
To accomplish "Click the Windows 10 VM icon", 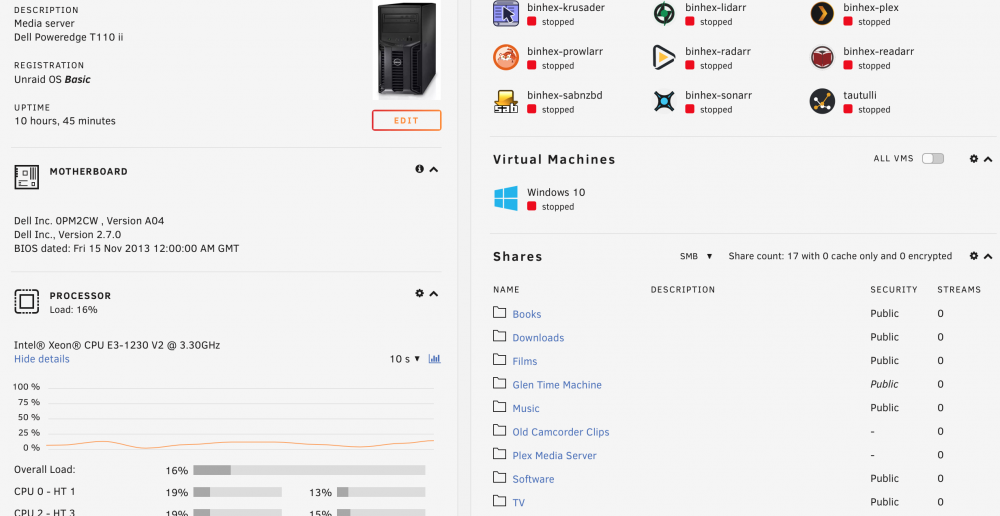I will click(506, 198).
